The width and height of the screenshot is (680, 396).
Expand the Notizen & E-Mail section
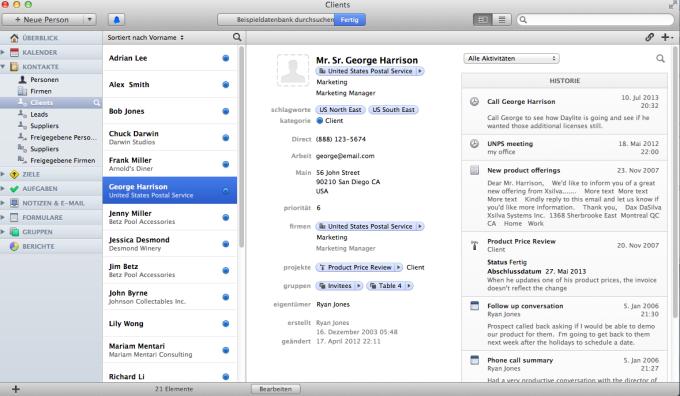3,203
